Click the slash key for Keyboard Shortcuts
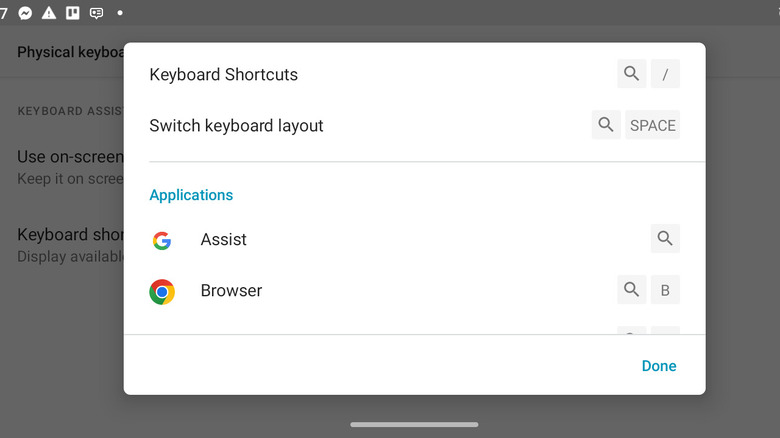This screenshot has height=438, width=780. [665, 74]
